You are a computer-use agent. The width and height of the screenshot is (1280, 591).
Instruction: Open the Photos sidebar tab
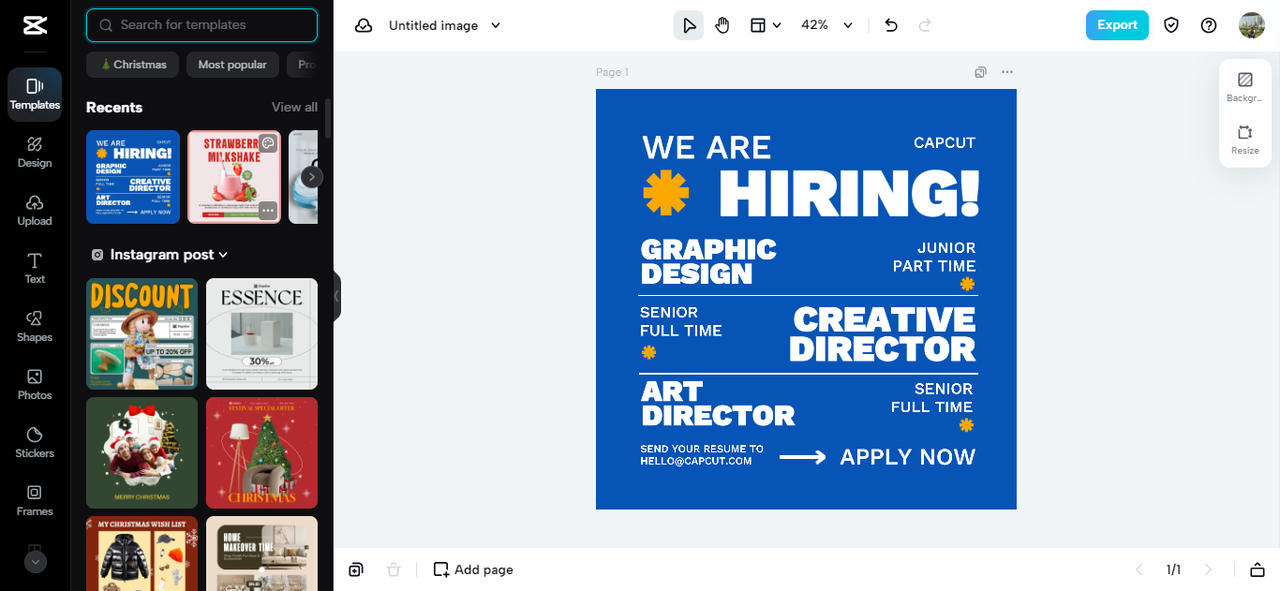point(35,384)
